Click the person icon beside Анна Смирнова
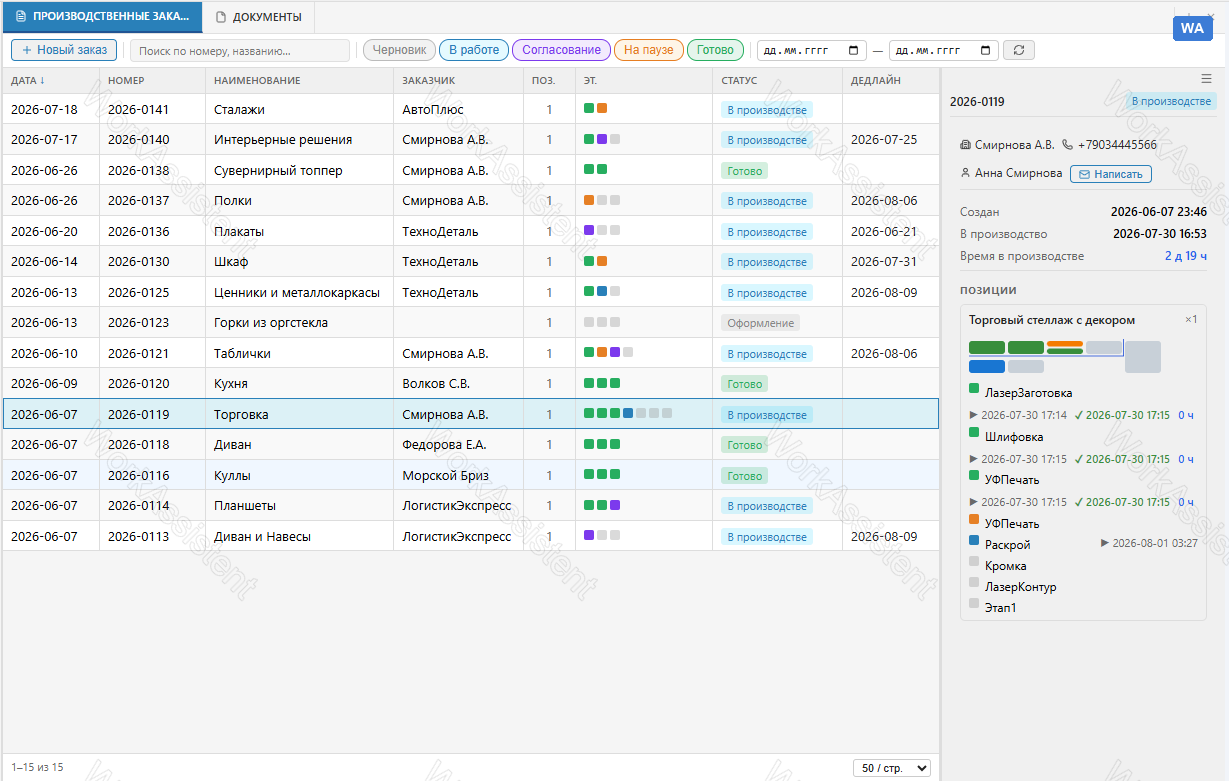Viewport: 1229px width, 781px height. tap(965, 173)
